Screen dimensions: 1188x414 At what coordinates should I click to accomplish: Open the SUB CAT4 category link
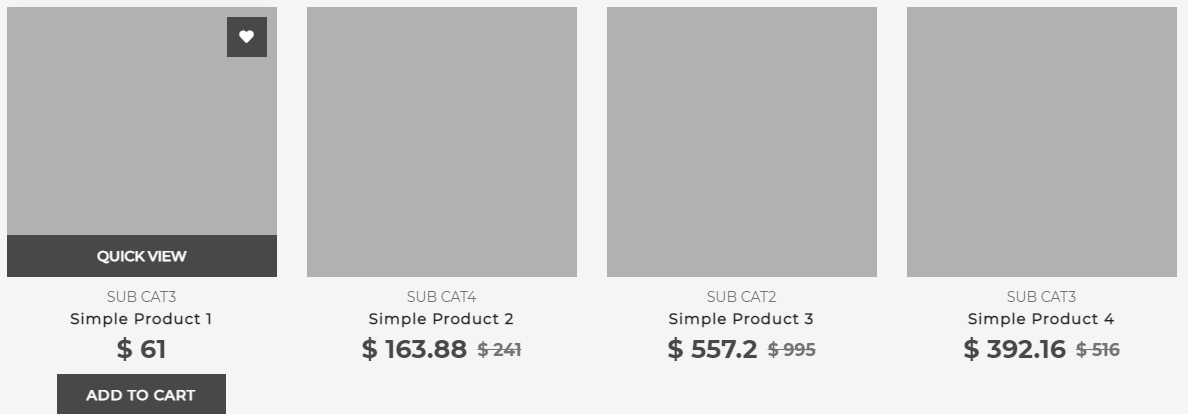(441, 297)
